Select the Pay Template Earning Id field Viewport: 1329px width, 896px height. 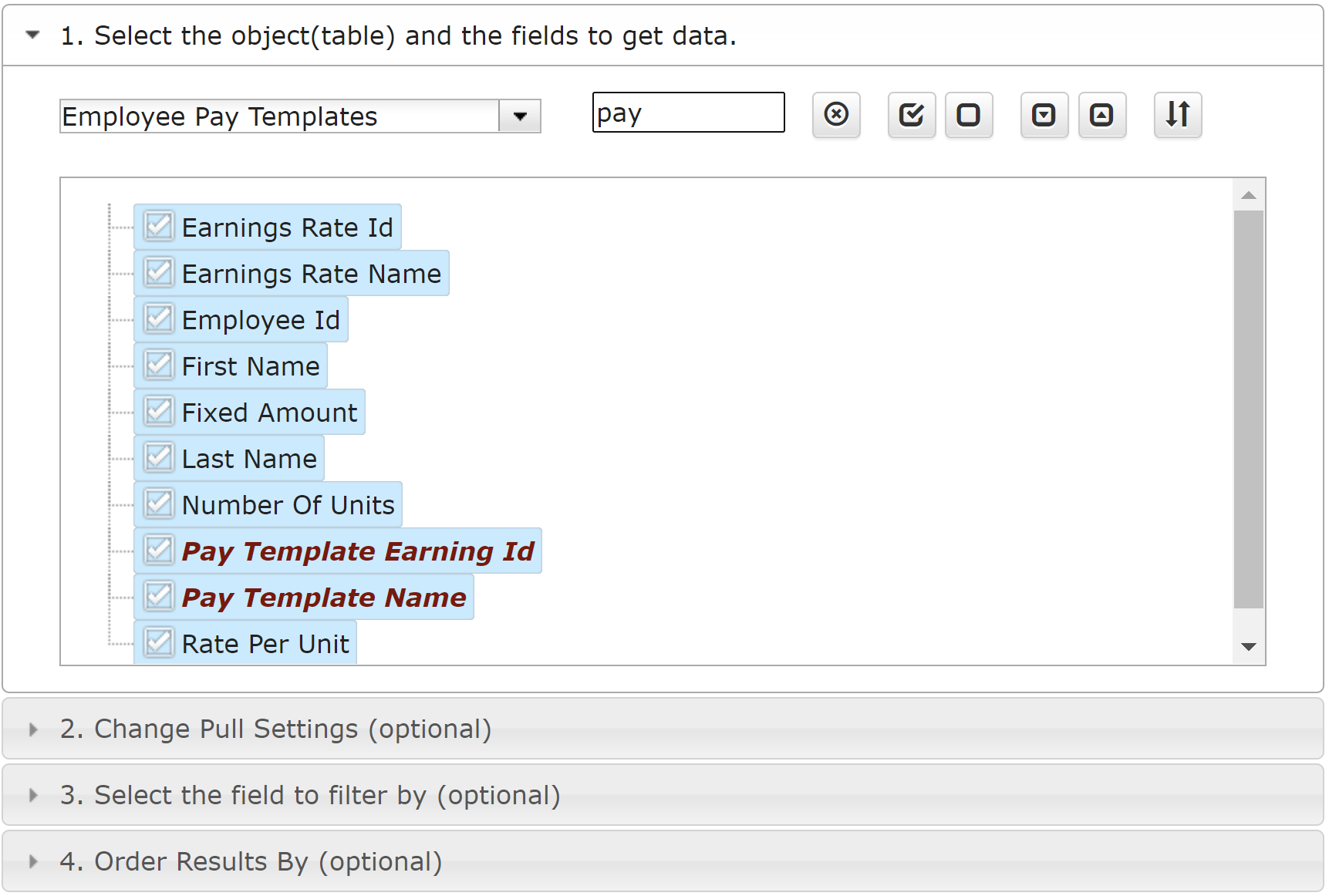pos(358,551)
